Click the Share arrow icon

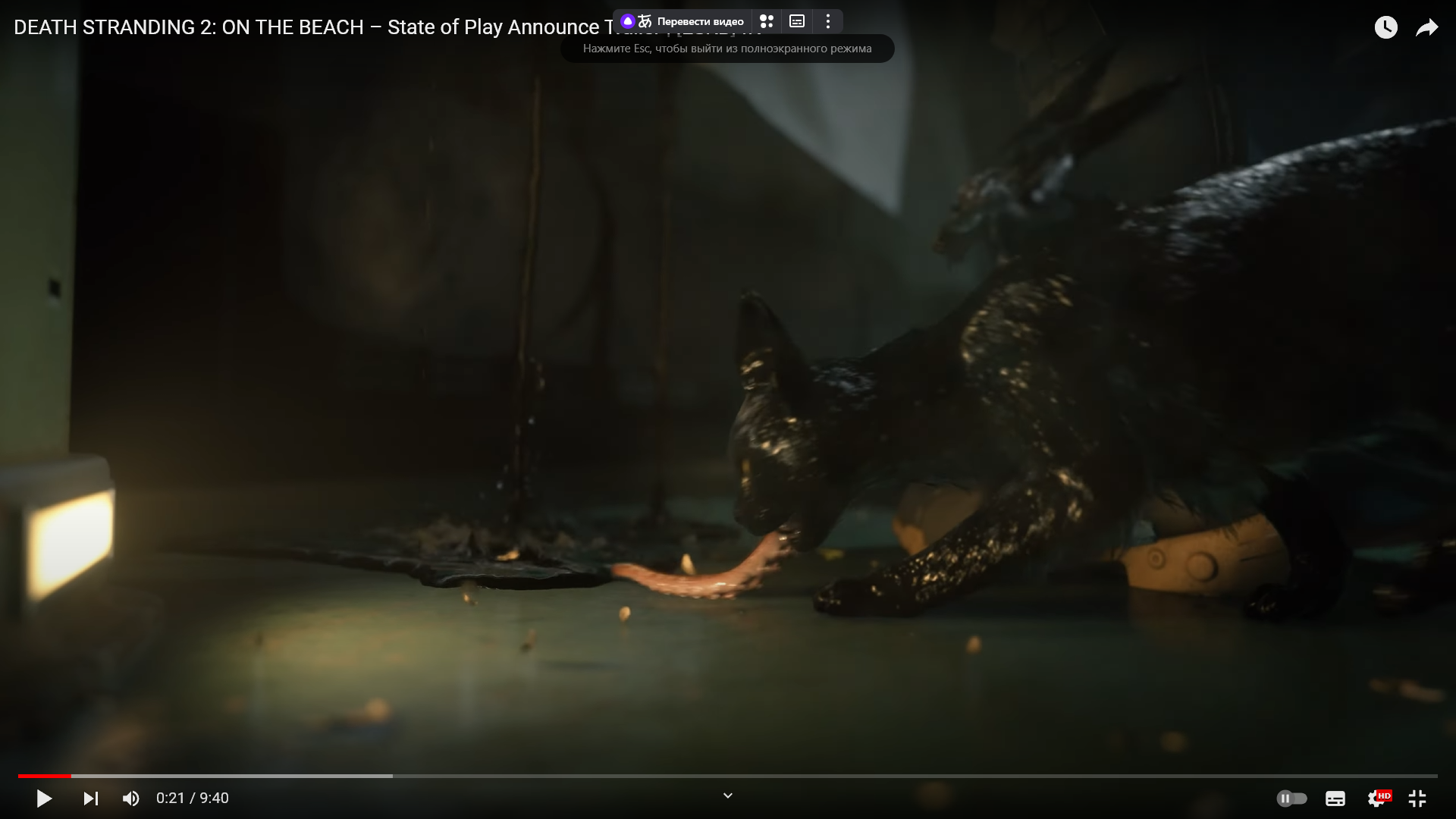click(x=1426, y=28)
